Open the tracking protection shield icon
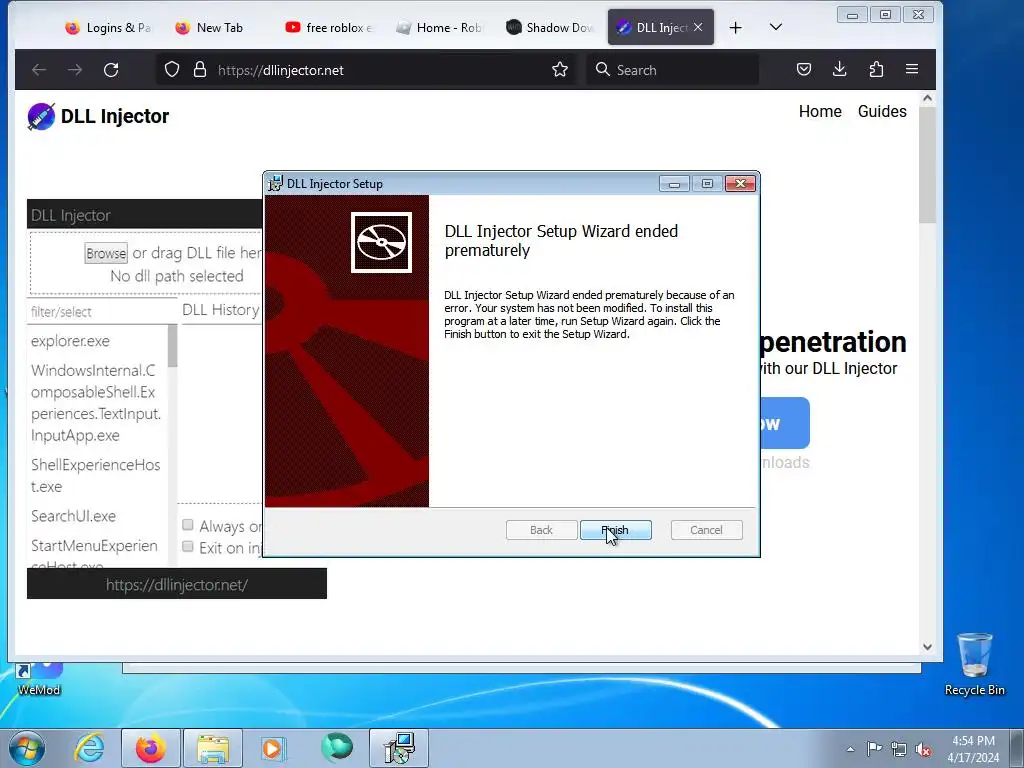The width and height of the screenshot is (1024, 768). click(172, 70)
